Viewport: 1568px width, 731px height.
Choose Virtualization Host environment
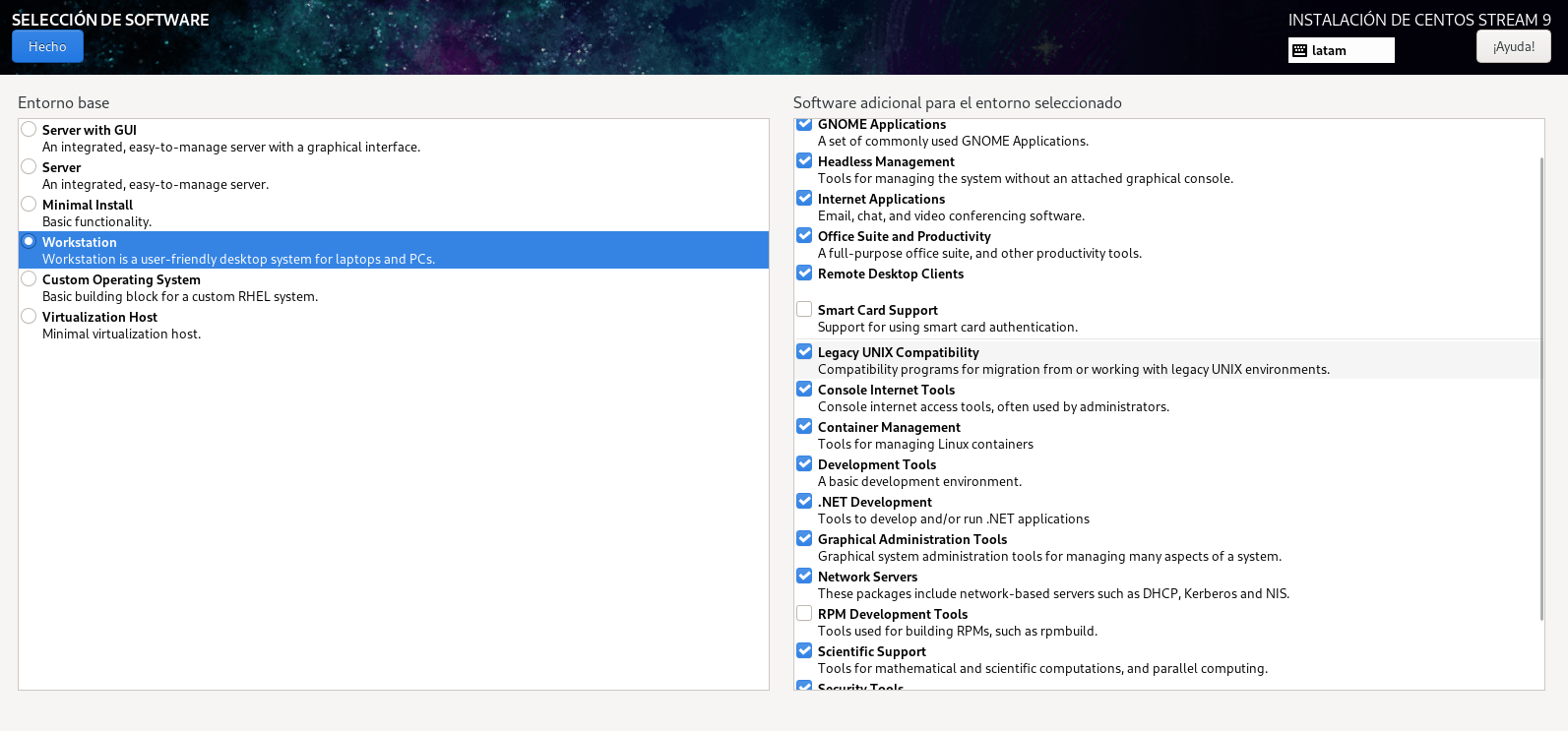[30, 317]
